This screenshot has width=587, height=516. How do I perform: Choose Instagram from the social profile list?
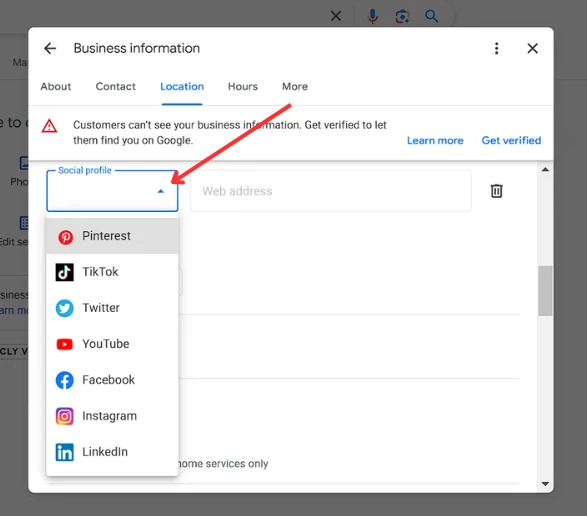[x=112, y=416]
